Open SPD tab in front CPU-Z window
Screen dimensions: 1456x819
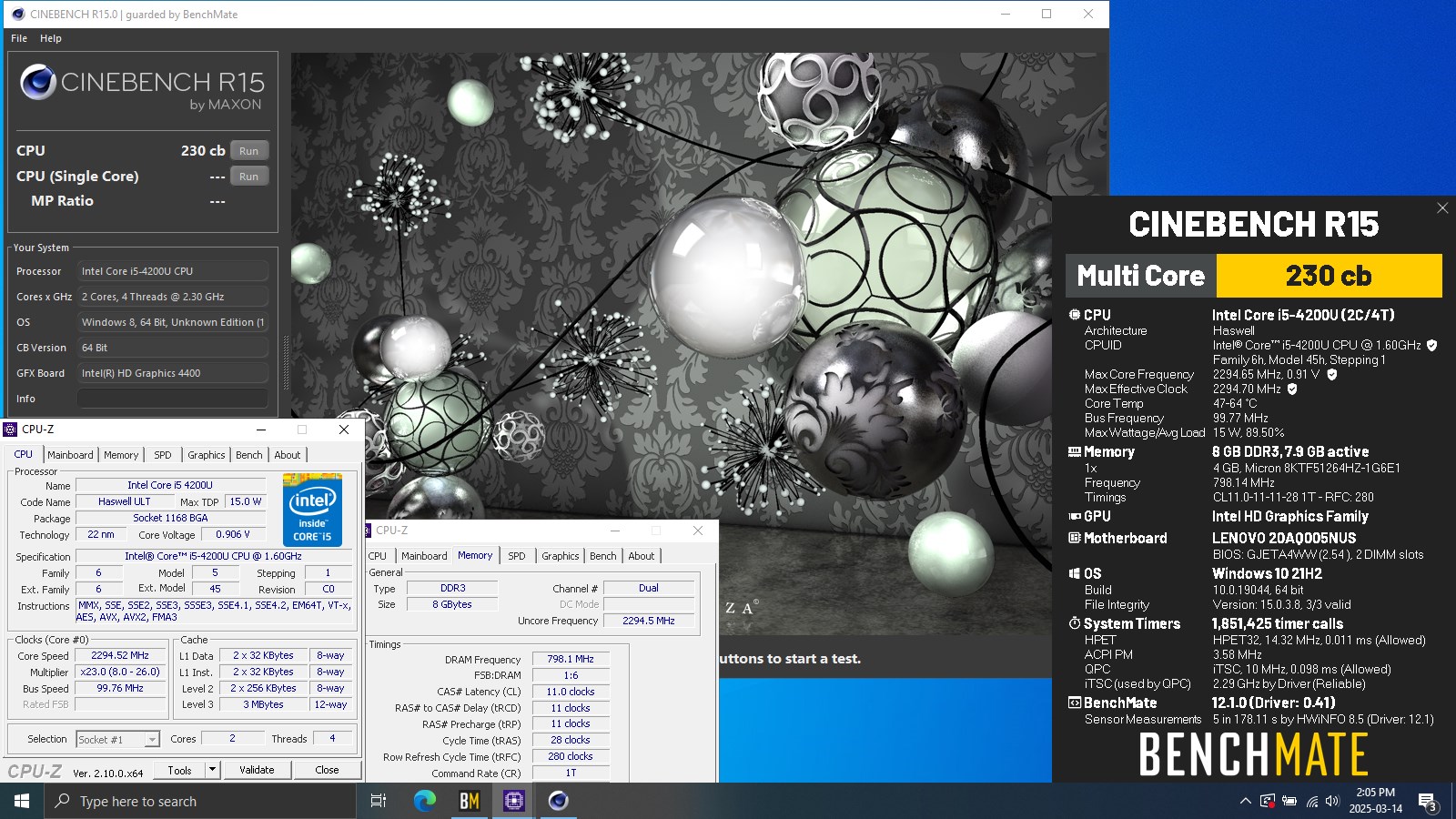162,455
